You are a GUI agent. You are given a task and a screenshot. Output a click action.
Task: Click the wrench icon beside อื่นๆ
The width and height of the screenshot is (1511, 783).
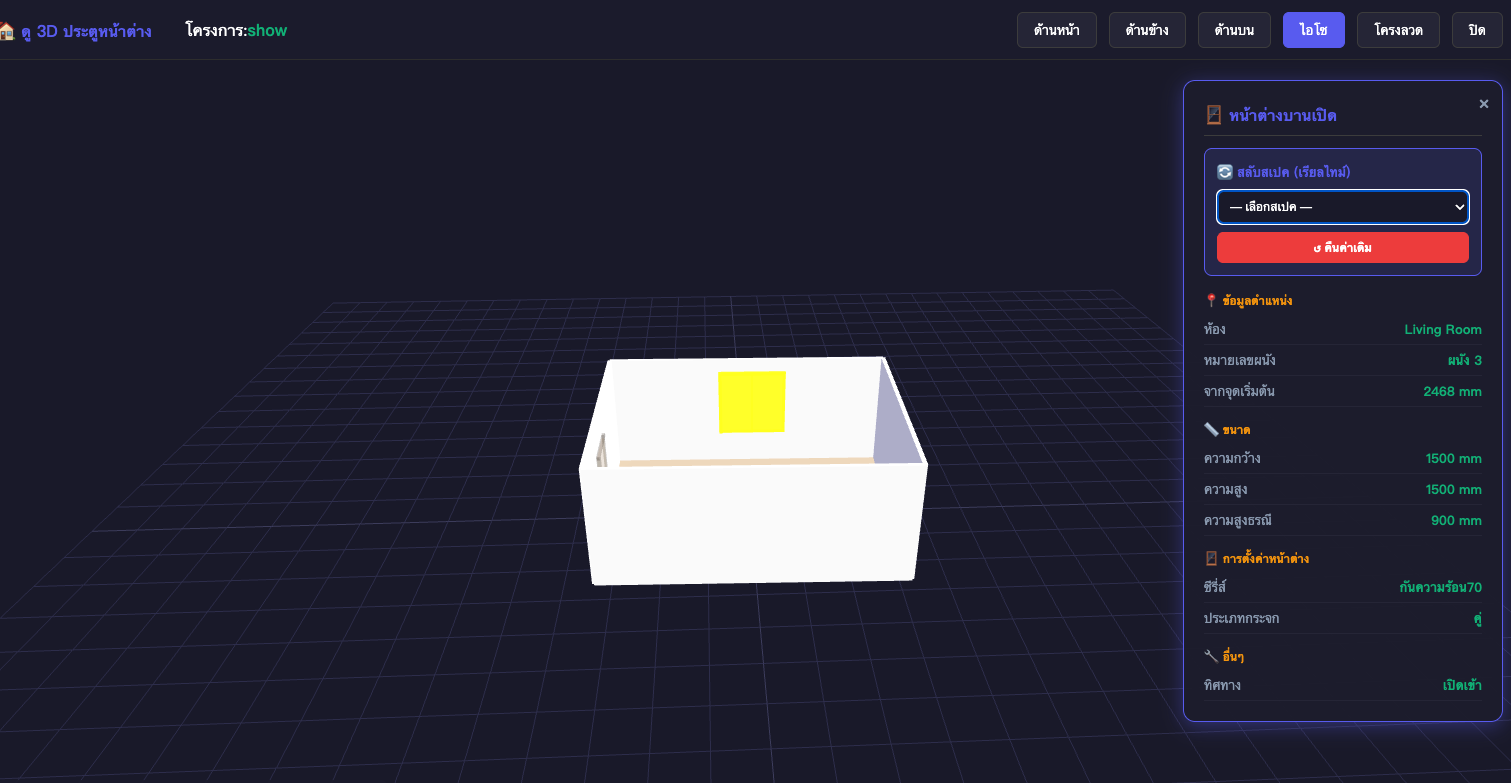pyautogui.click(x=1211, y=656)
